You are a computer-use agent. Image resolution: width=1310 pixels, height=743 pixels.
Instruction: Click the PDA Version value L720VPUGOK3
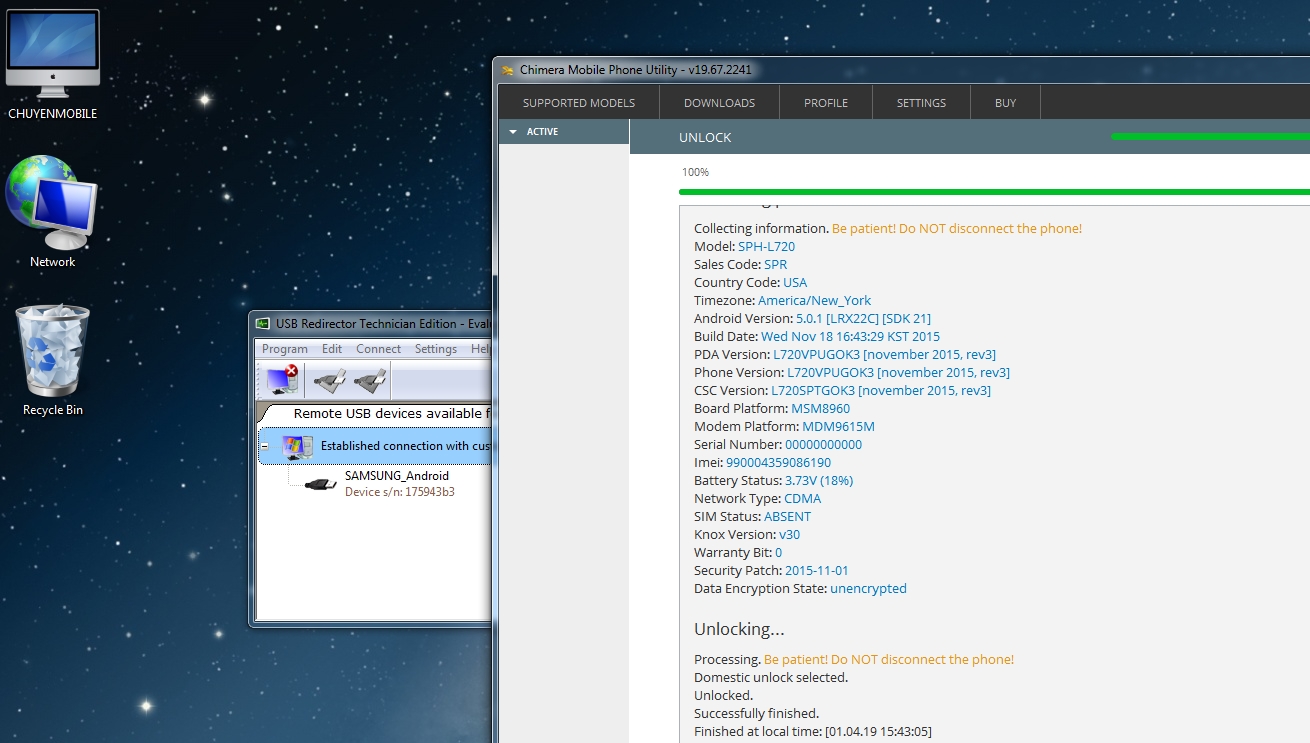[884, 354]
